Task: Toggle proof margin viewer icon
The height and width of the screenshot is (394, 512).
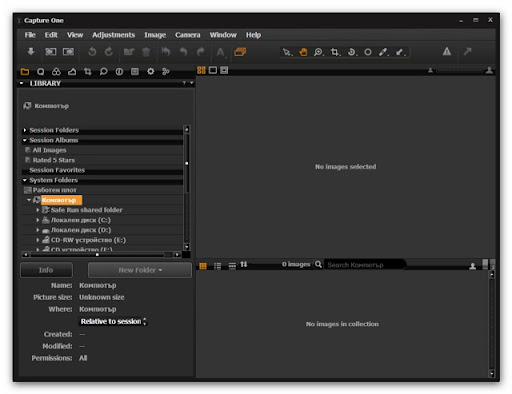Action: pos(224,70)
